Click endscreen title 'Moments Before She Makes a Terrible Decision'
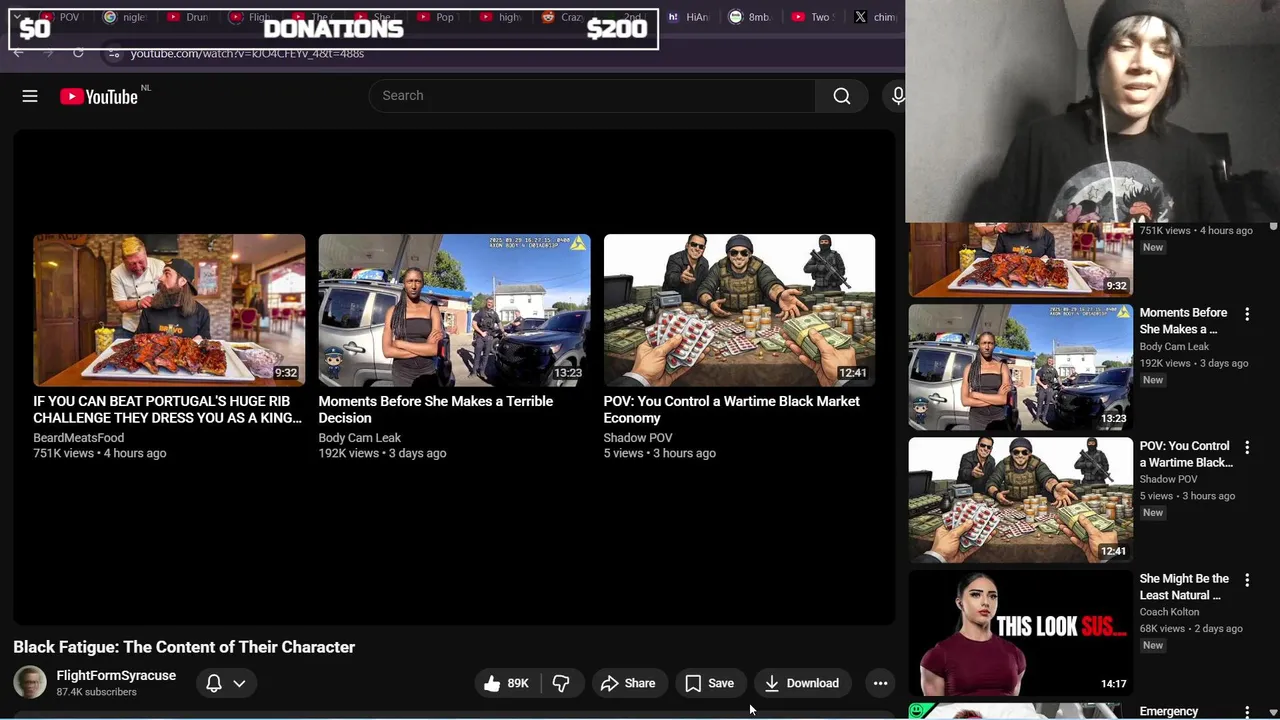This screenshot has width=1280, height=720. click(x=436, y=410)
